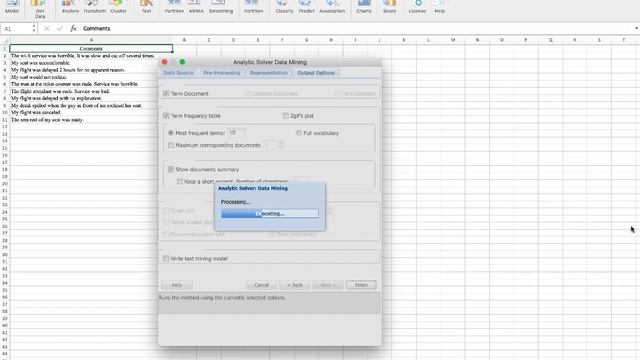The height and width of the screenshot is (360, 640).
Task: Select the Comments header cell A1
Action: coord(91,49)
